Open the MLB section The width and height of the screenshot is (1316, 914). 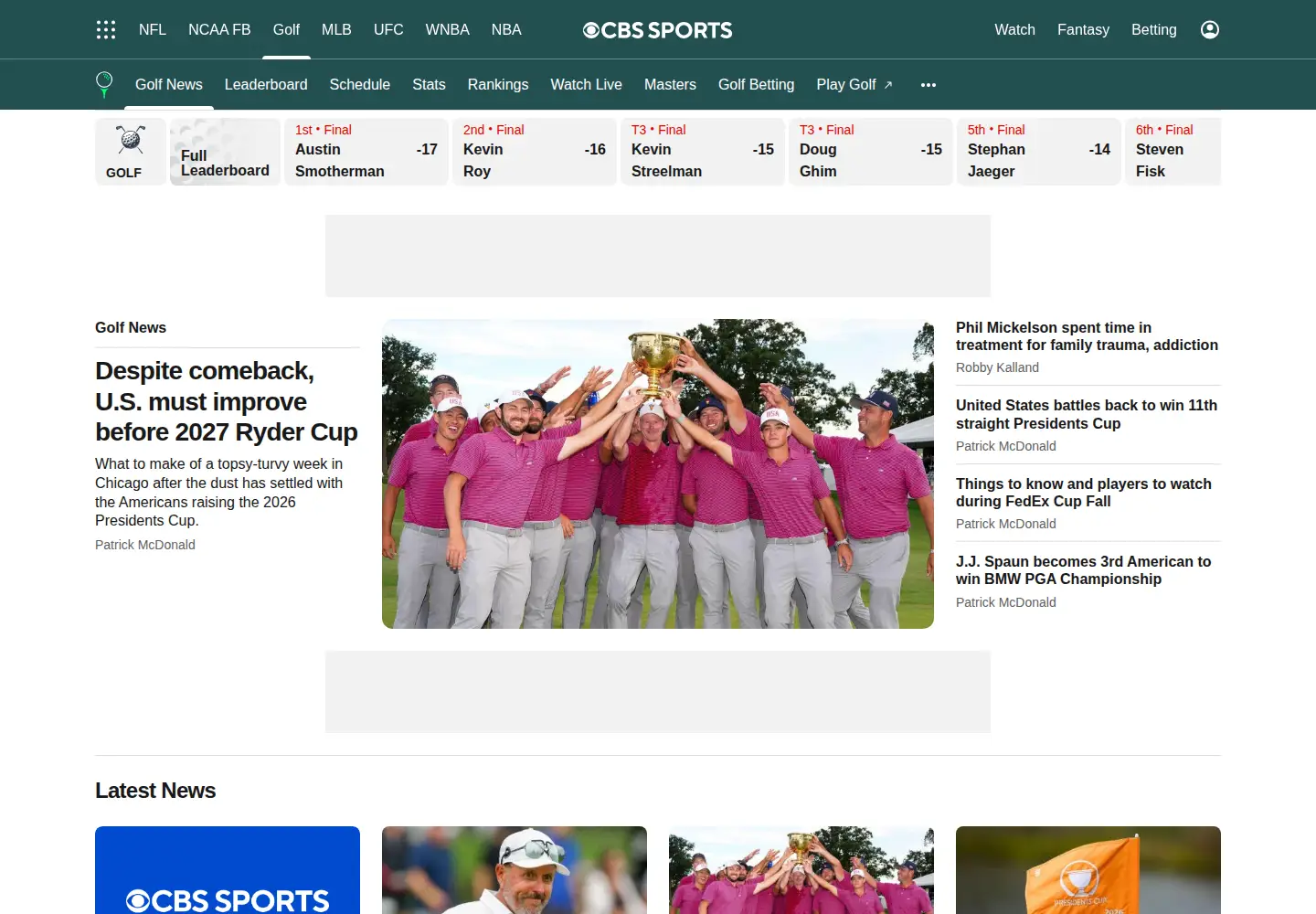coord(336,29)
